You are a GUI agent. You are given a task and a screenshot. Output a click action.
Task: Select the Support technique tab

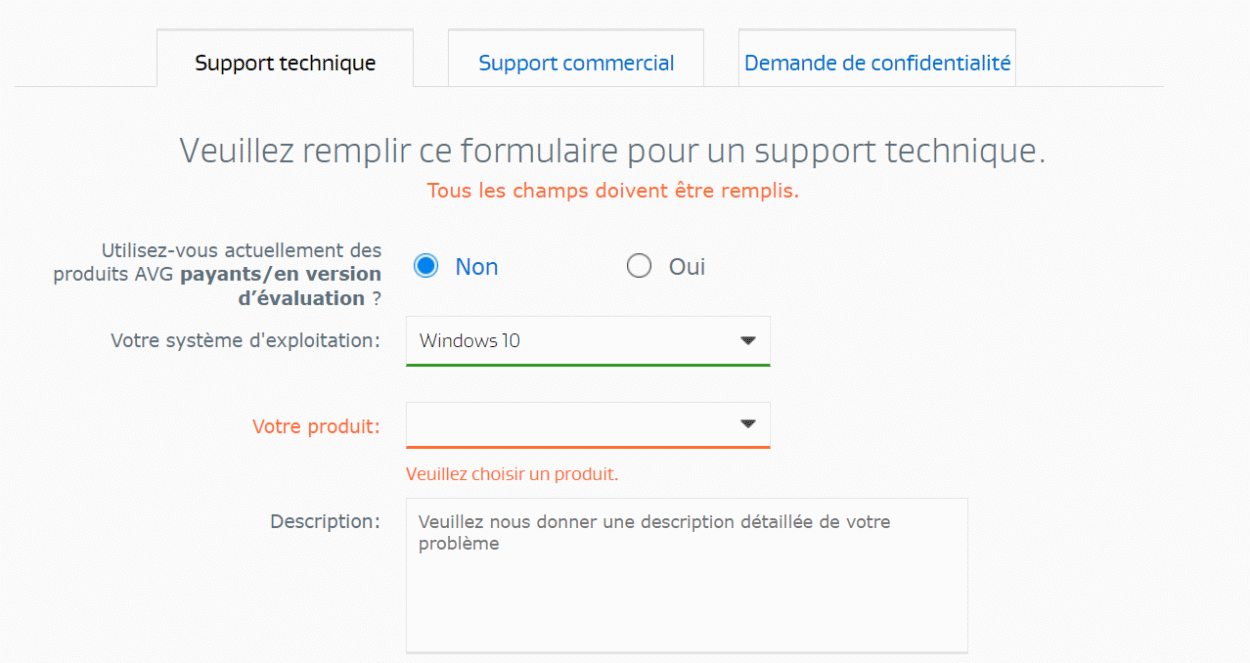click(285, 62)
